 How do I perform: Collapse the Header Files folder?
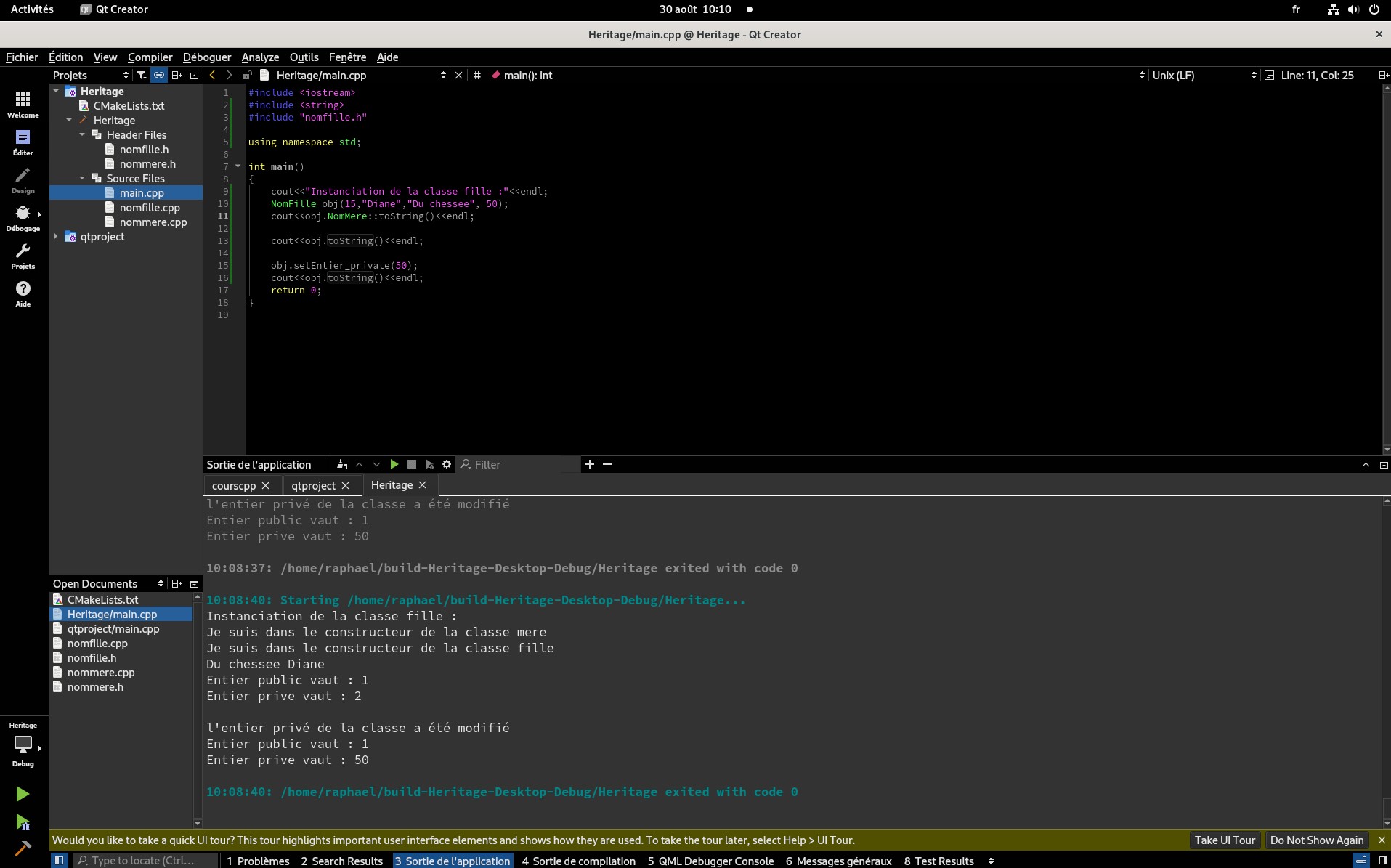click(x=82, y=134)
